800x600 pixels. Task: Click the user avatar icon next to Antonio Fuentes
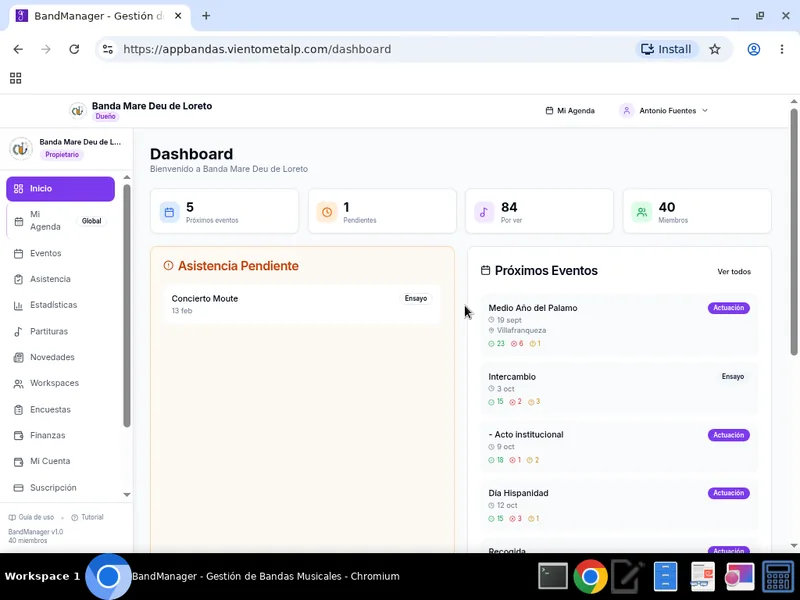point(627,110)
